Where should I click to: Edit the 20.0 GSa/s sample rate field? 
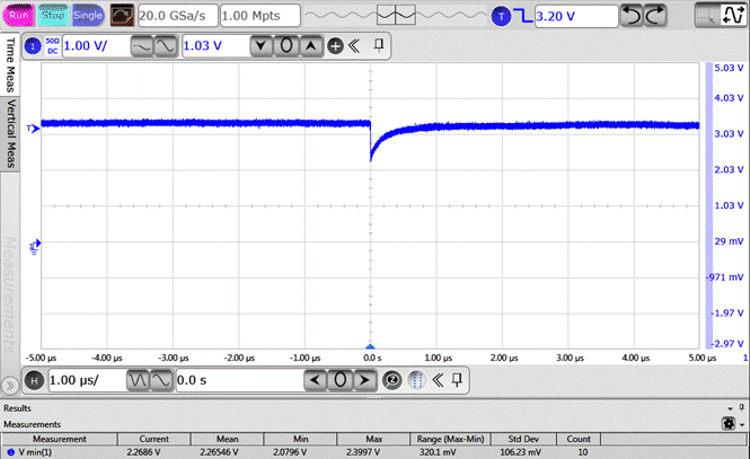click(178, 16)
